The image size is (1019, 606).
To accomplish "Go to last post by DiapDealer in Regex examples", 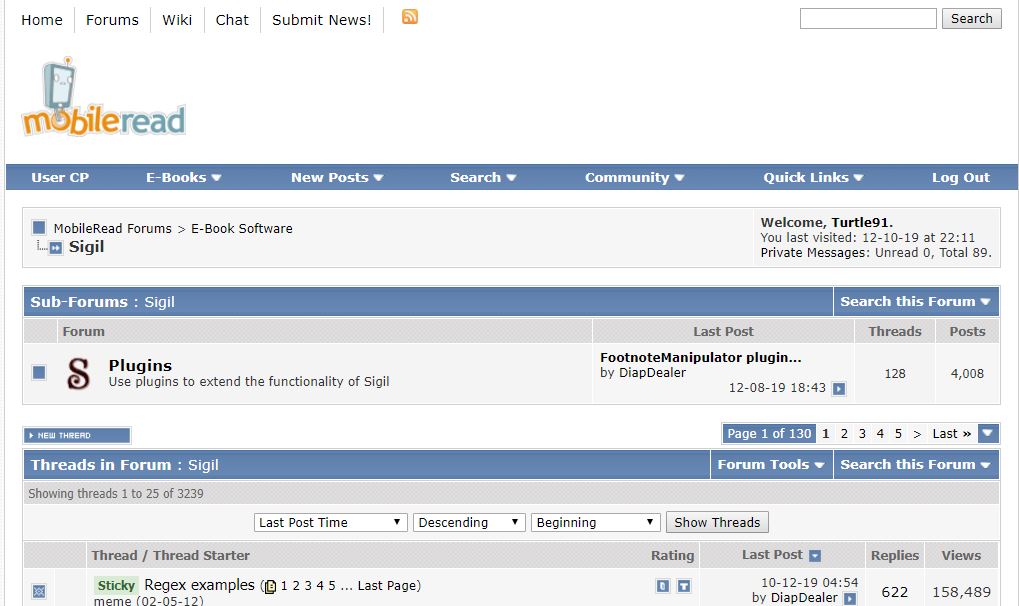I will point(850,598).
